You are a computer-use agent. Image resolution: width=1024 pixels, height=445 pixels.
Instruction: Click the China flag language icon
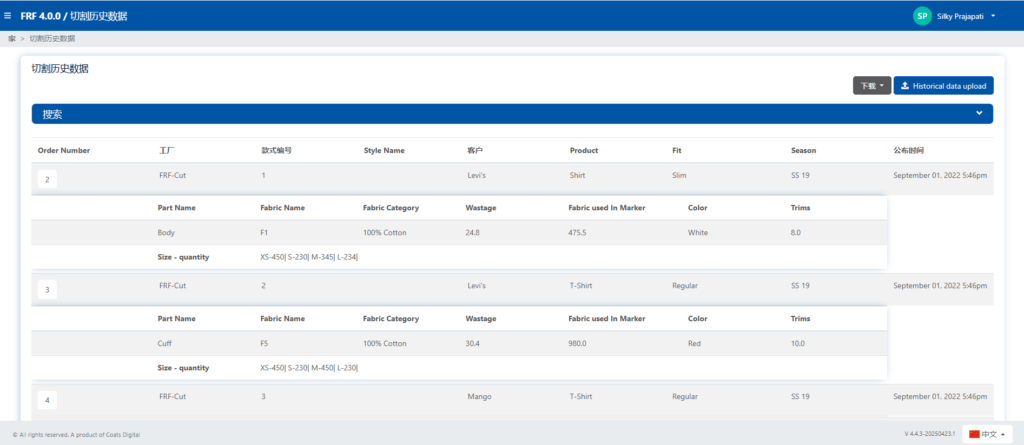[x=974, y=434]
